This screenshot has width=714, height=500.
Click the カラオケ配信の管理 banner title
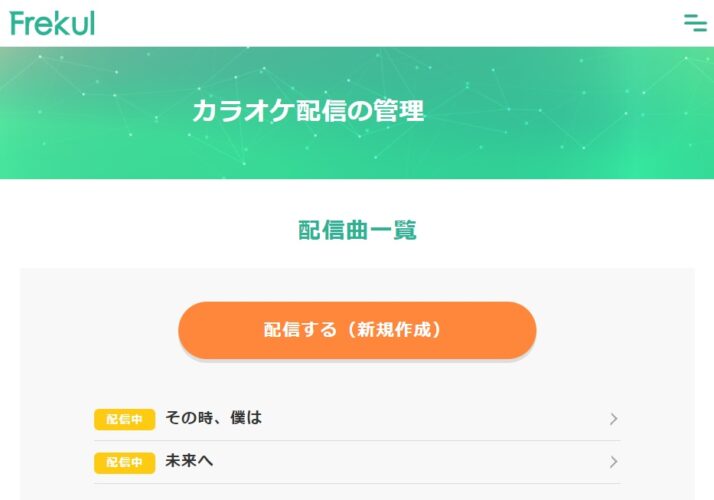(x=308, y=111)
